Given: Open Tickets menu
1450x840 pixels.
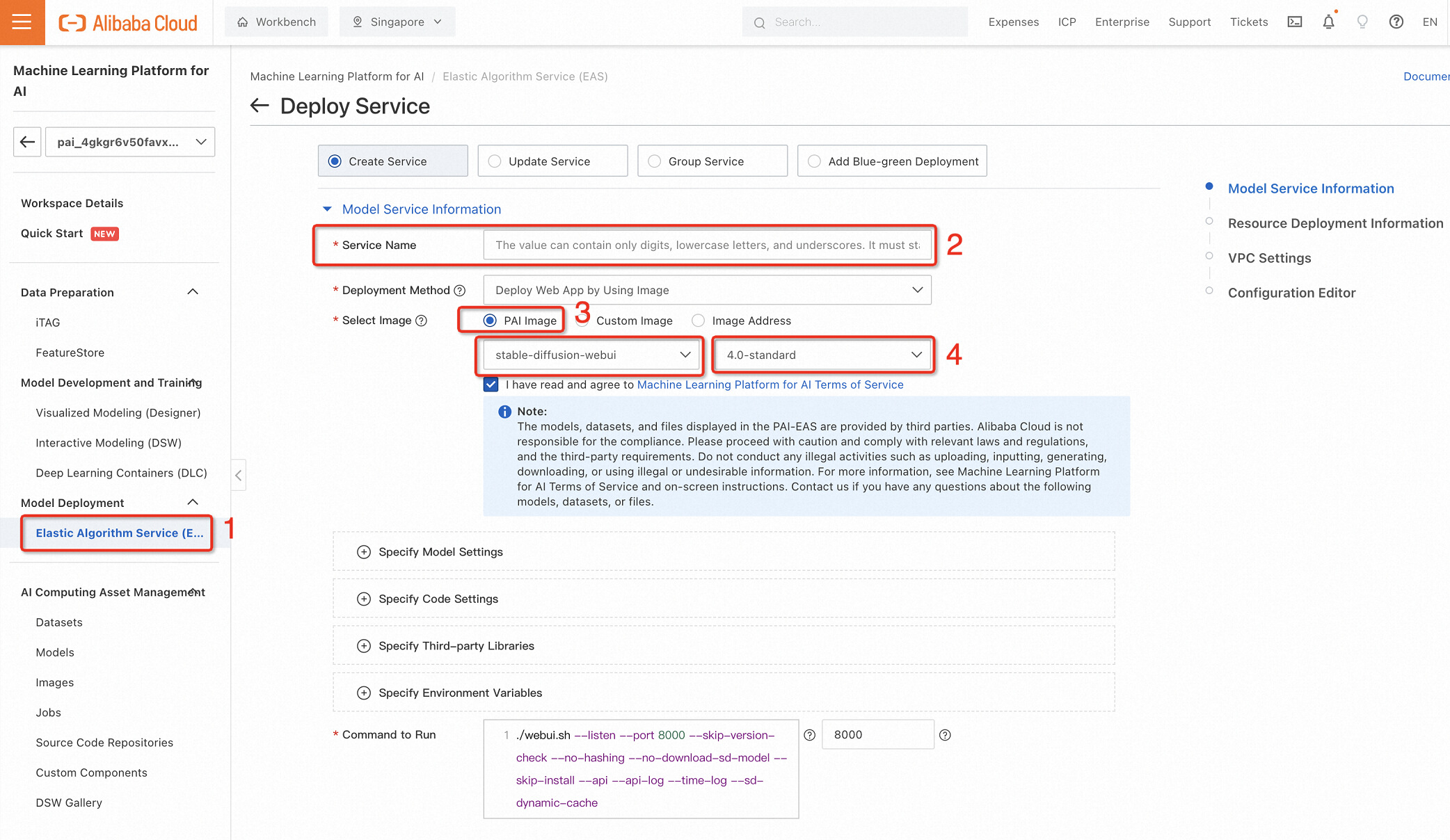Looking at the screenshot, I should (x=1248, y=22).
